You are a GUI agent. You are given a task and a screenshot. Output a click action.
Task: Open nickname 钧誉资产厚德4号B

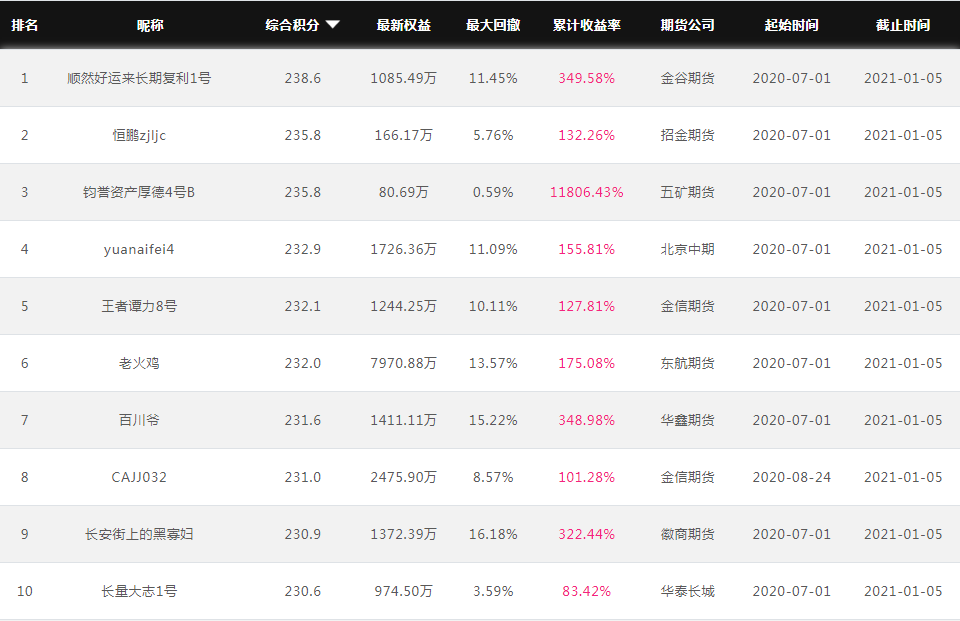coord(139,192)
